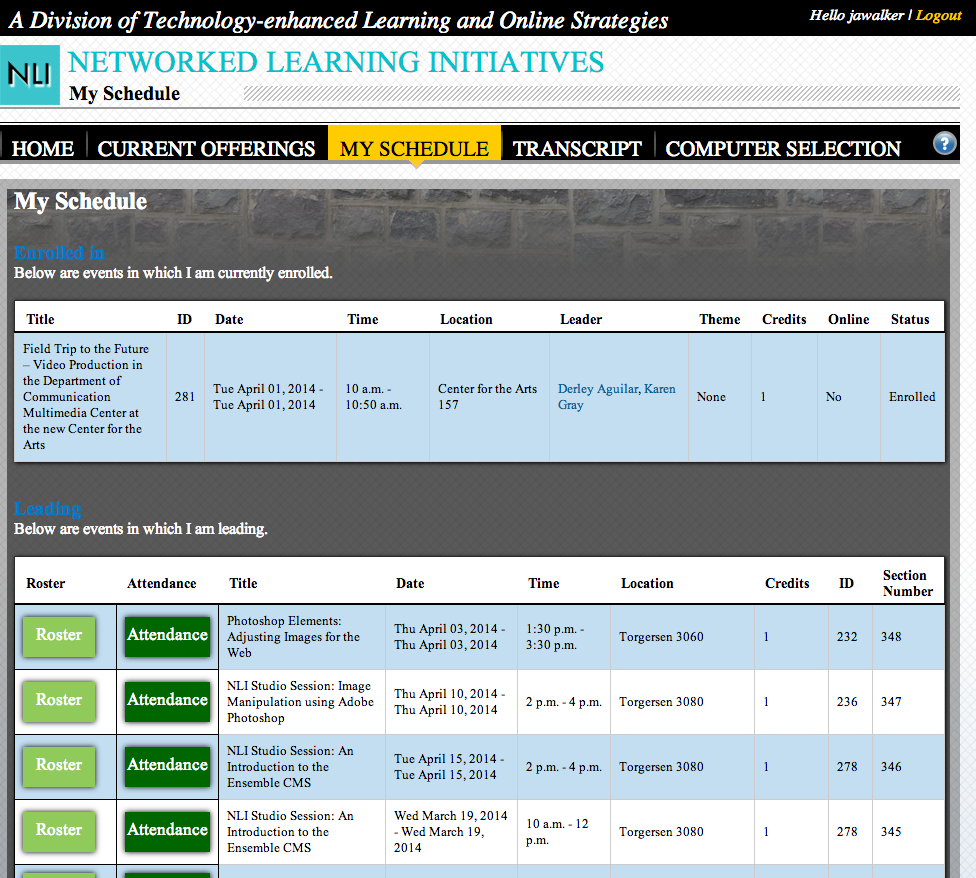976x878 pixels.
Task: Open the CURRENT OFFERINGS tab
Action: pos(206,149)
